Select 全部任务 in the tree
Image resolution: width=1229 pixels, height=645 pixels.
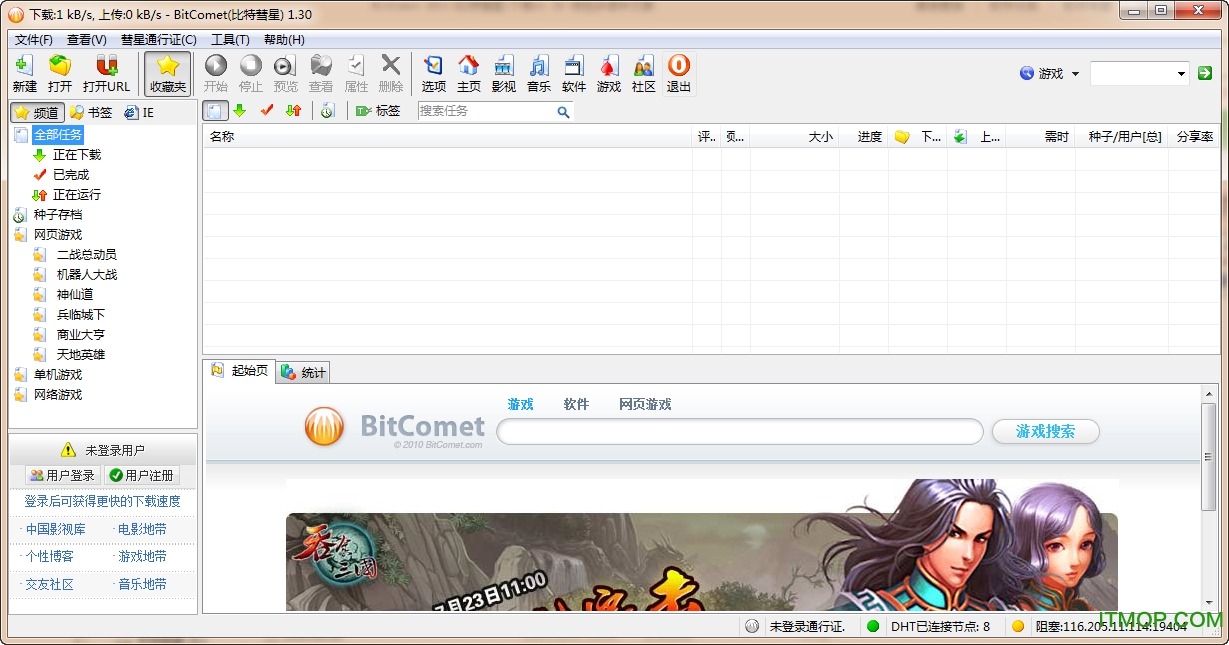pyautogui.click(x=58, y=135)
